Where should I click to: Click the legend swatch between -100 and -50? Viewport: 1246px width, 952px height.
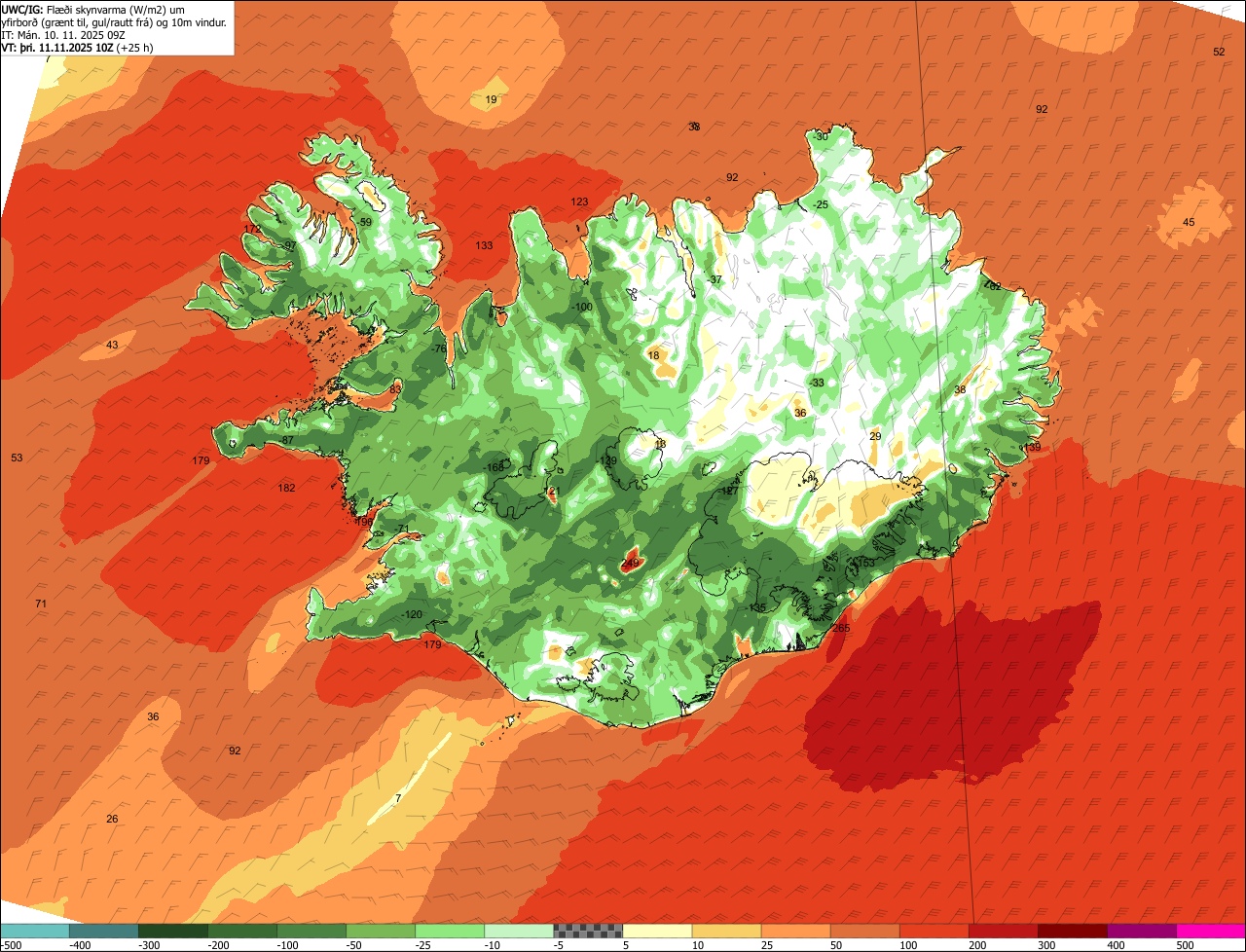point(311,931)
